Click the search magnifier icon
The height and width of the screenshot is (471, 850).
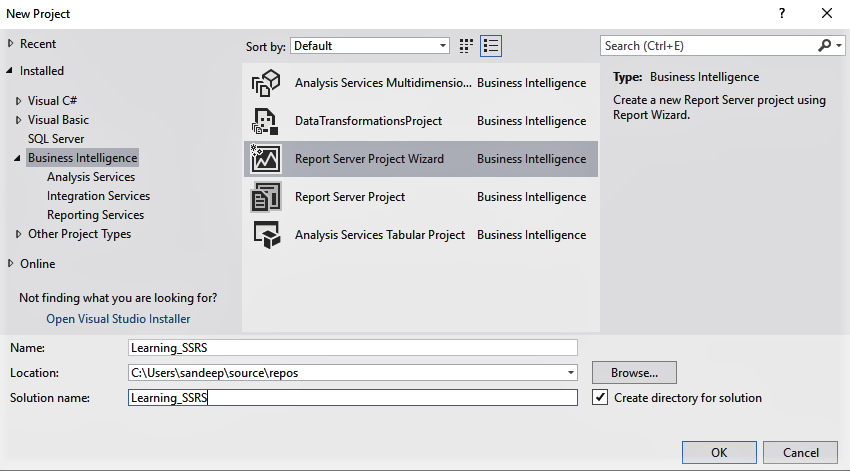(x=825, y=46)
